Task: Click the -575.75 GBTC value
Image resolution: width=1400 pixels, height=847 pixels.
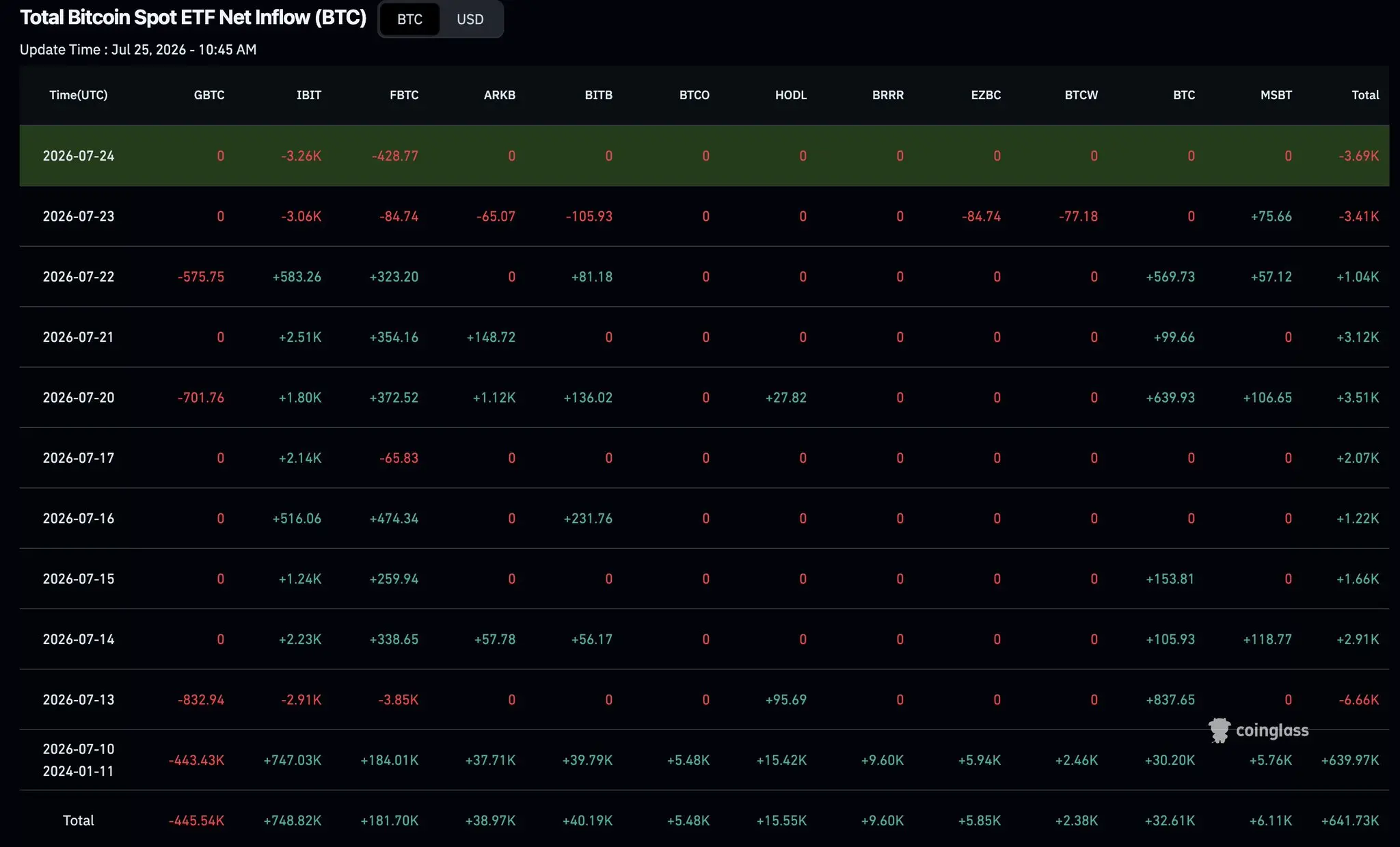Action: (201, 277)
